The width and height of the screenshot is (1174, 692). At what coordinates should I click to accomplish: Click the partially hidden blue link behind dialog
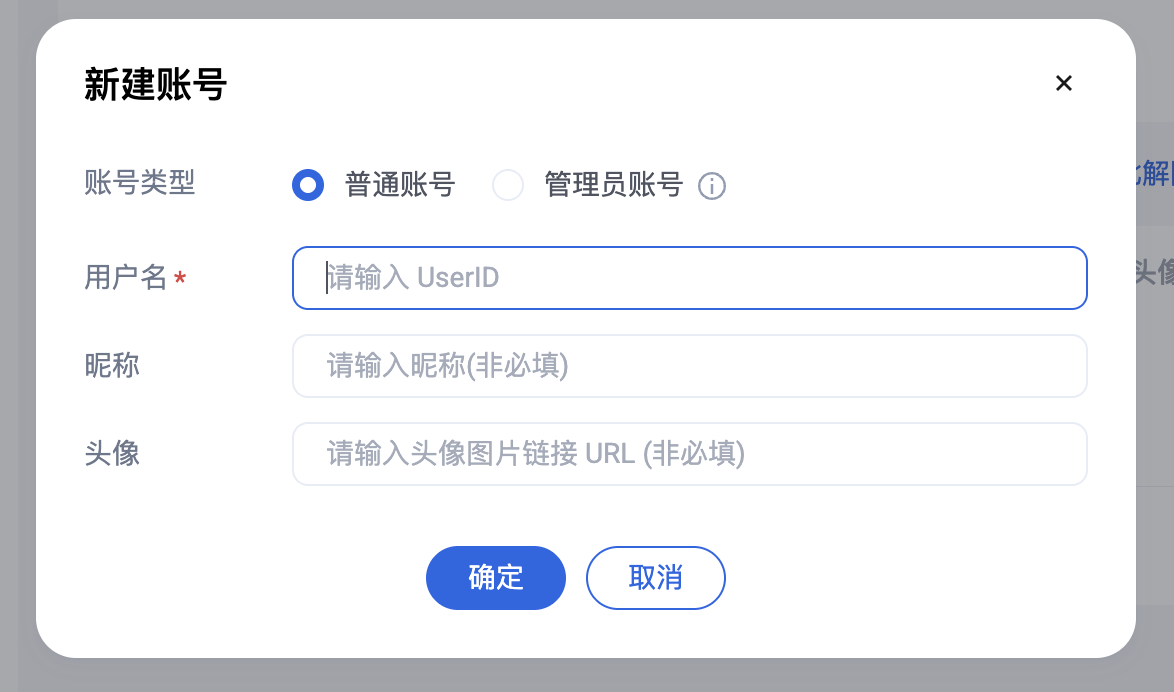coord(1154,173)
